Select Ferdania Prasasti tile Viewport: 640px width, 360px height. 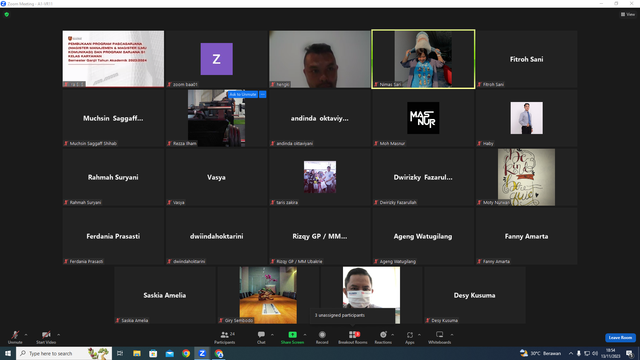pos(113,236)
